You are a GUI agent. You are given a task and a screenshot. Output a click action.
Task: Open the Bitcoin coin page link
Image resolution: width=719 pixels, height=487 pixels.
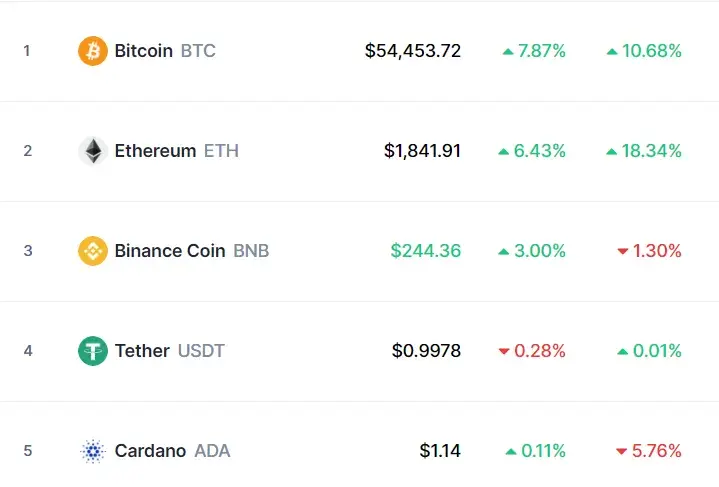[144, 51]
